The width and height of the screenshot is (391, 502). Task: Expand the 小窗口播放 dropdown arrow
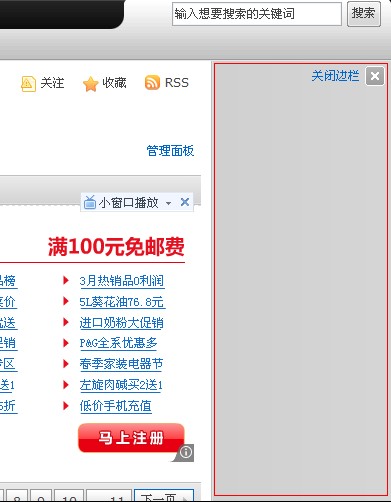tap(168, 203)
